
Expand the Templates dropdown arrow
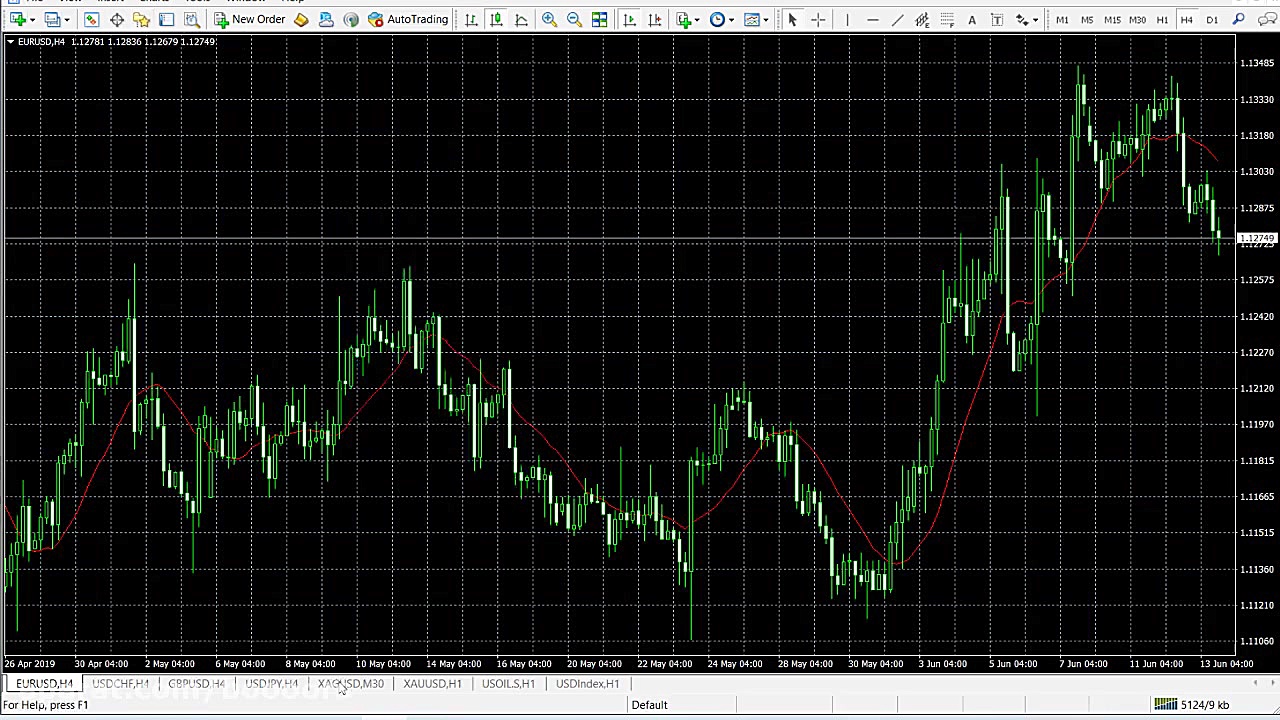tap(765, 19)
